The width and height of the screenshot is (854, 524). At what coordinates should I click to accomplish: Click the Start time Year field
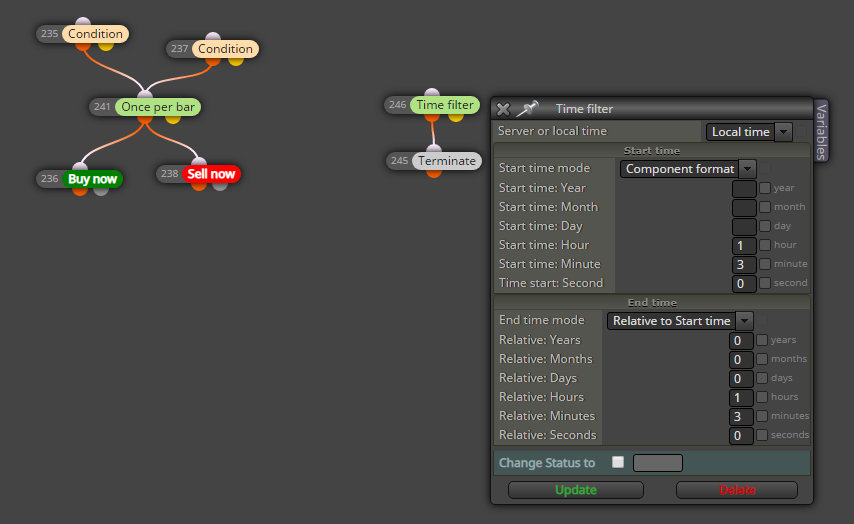[744, 188]
